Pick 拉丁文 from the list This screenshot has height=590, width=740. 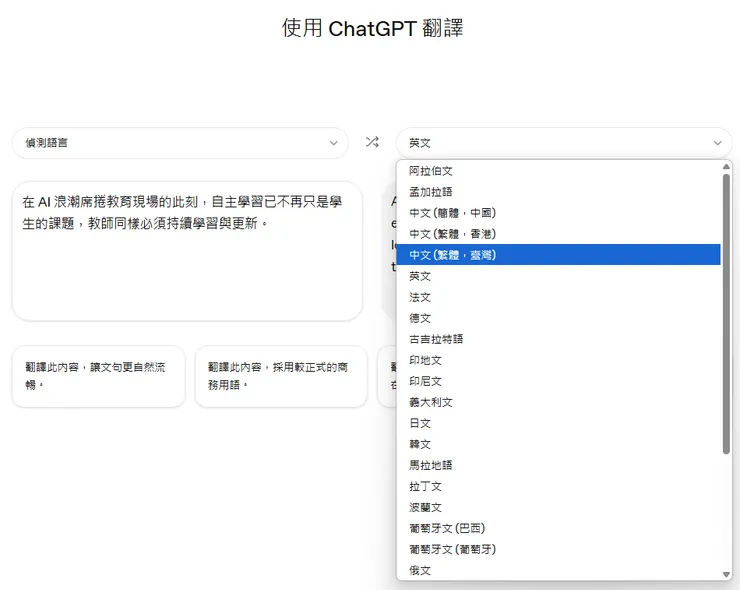click(x=559, y=486)
